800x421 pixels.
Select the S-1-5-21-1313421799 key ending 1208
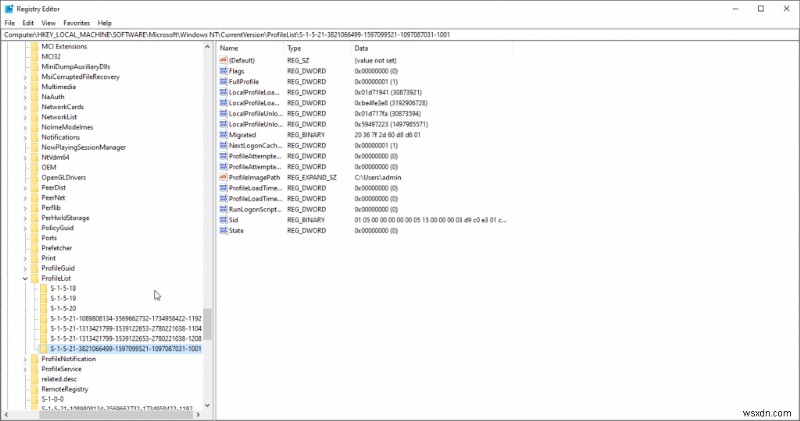[126, 339]
